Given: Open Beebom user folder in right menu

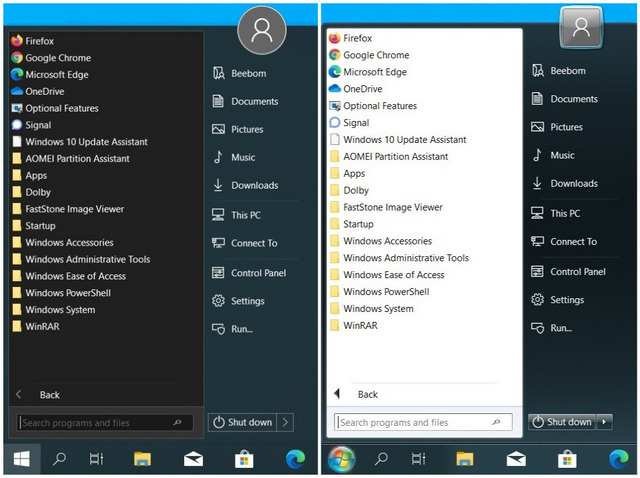Looking at the screenshot, I should coord(559,71).
